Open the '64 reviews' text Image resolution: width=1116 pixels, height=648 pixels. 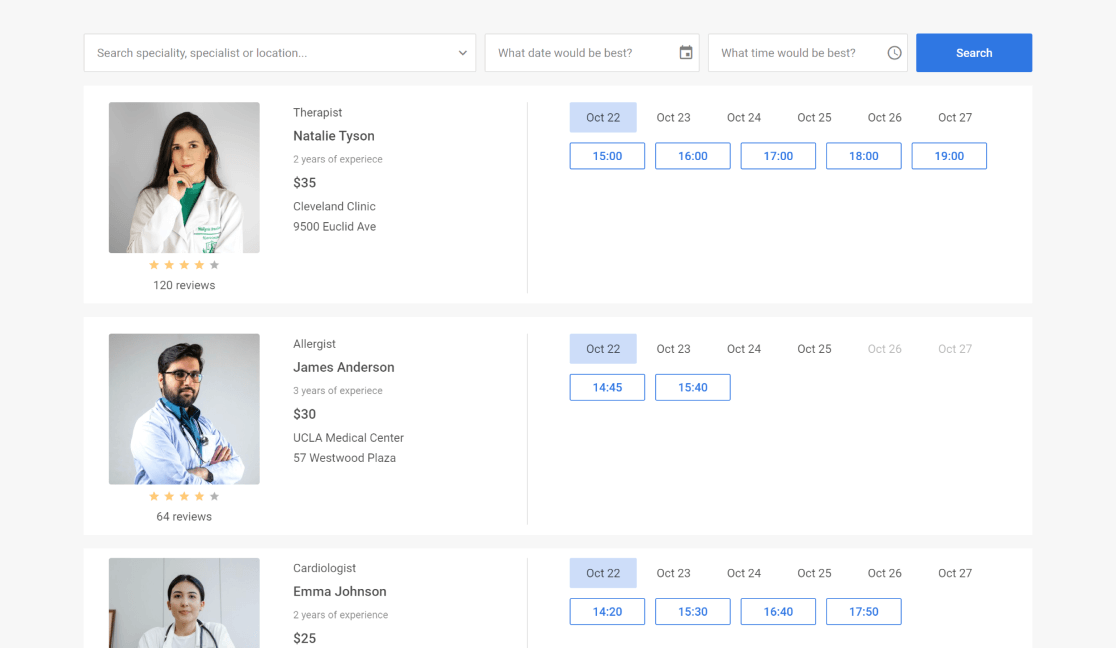click(184, 516)
